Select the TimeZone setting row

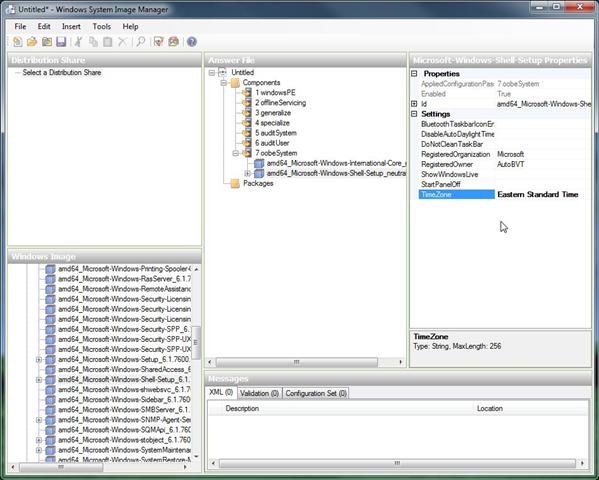505,195
